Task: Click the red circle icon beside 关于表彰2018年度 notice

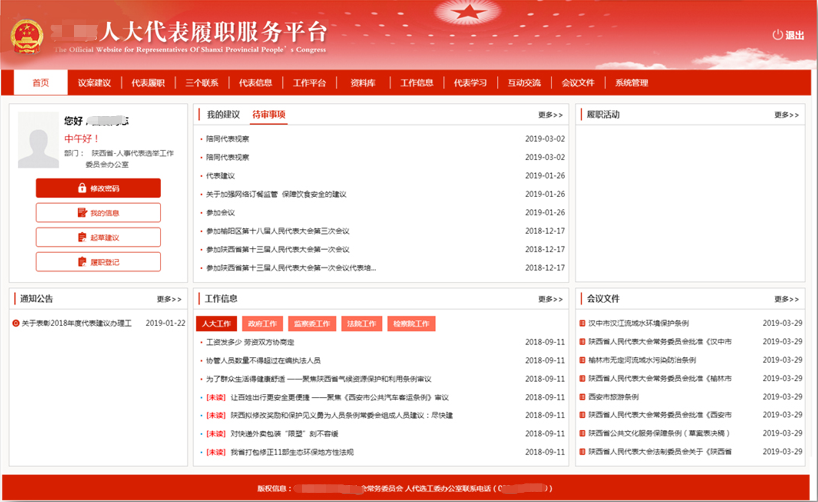Action: (16, 323)
